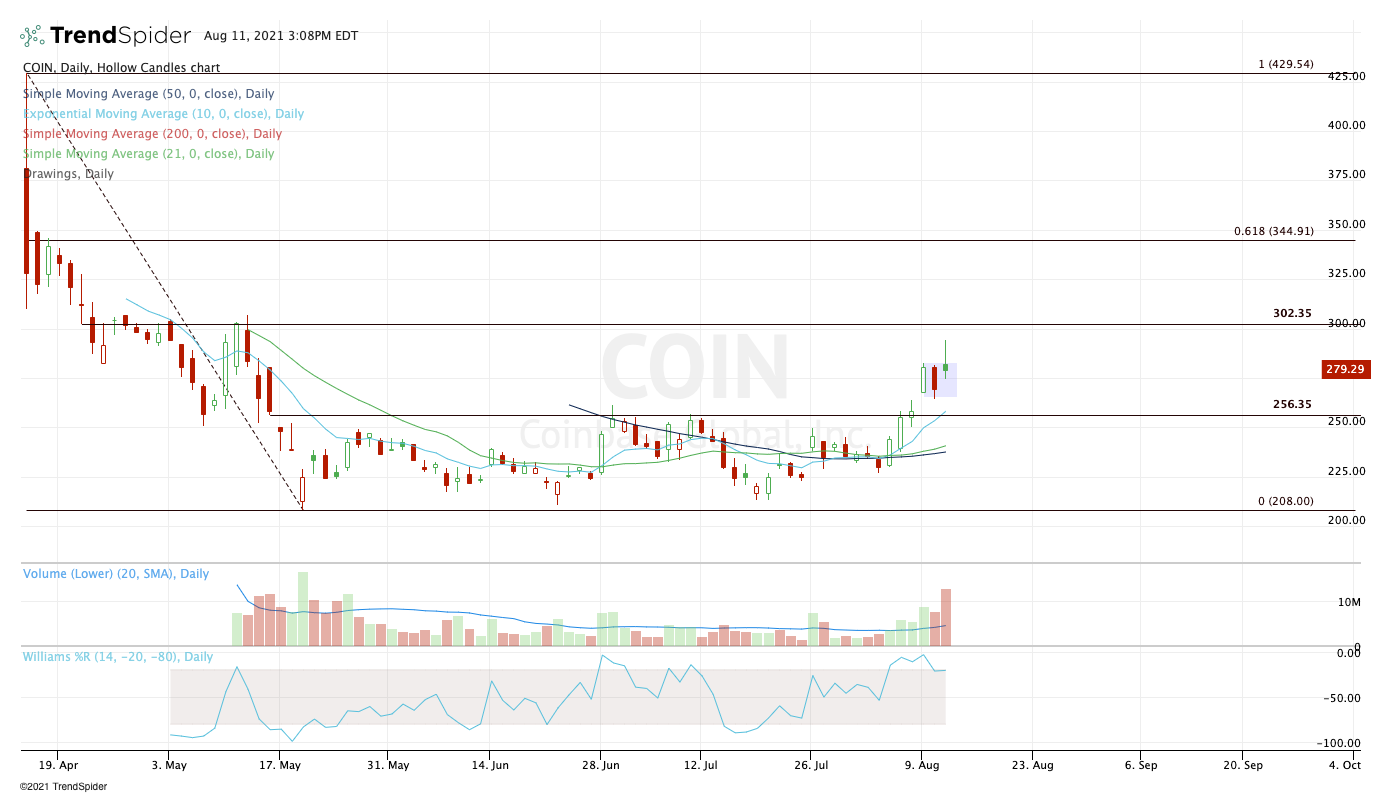
Task: Click the 400.00 price axis label
Action: pos(1346,125)
